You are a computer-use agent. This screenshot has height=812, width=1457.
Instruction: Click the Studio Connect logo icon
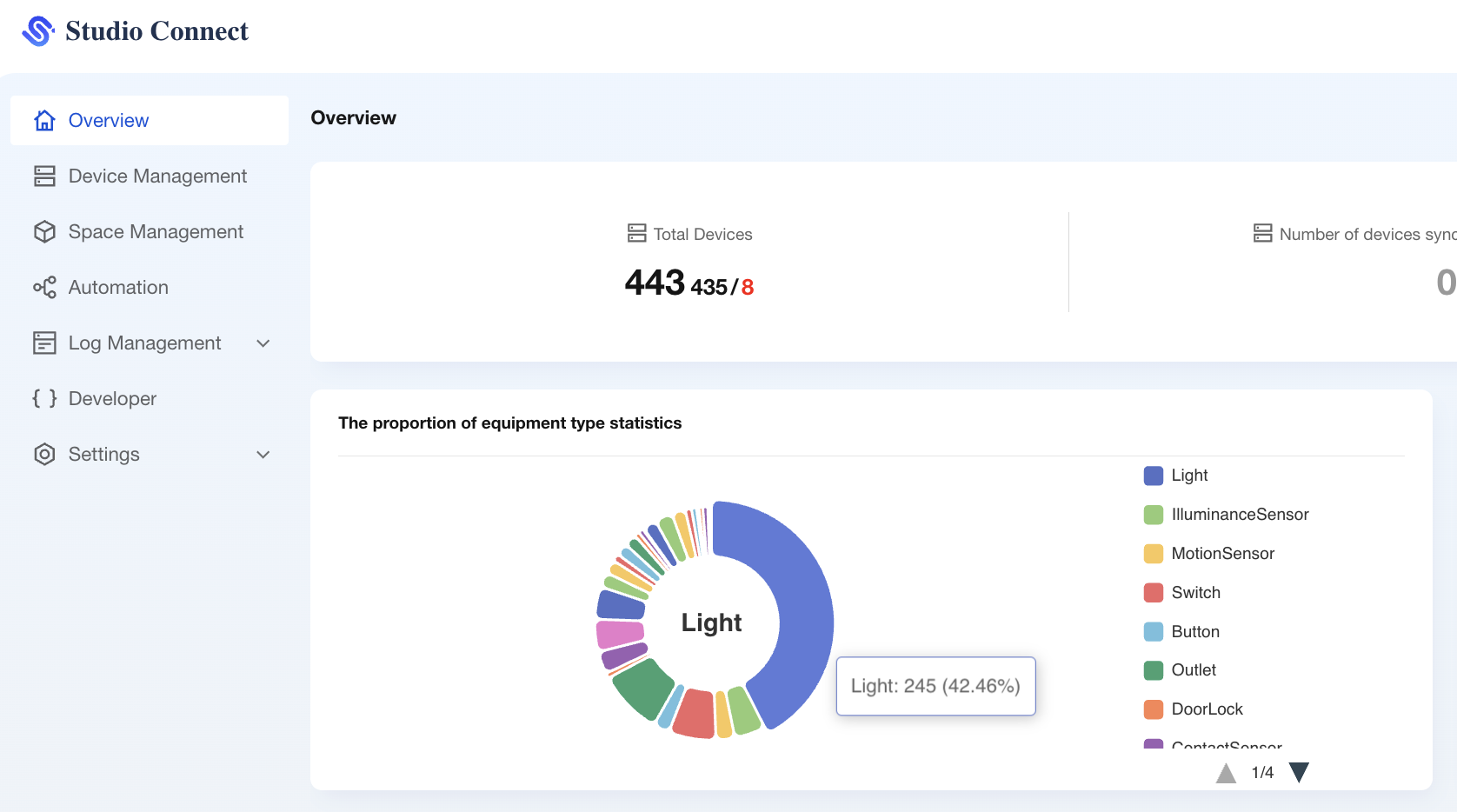37,31
